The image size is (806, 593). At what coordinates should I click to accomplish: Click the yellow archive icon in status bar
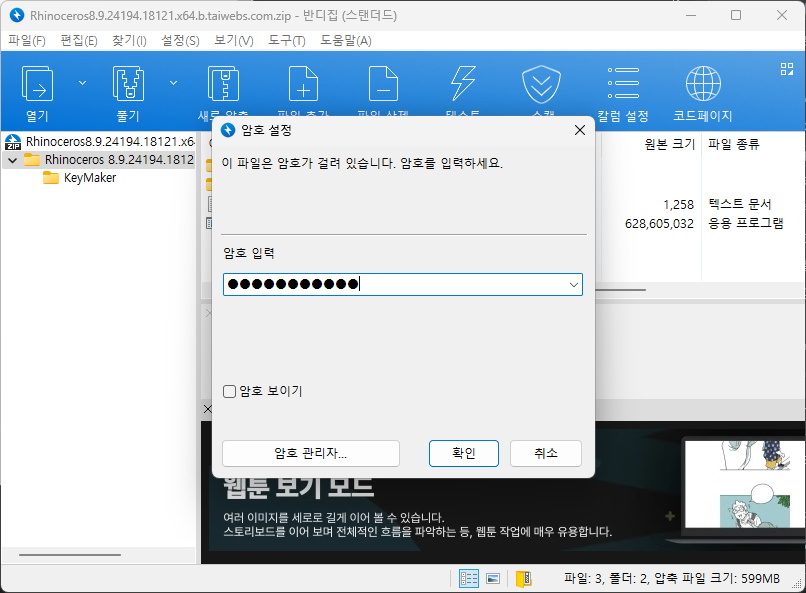tap(524, 579)
